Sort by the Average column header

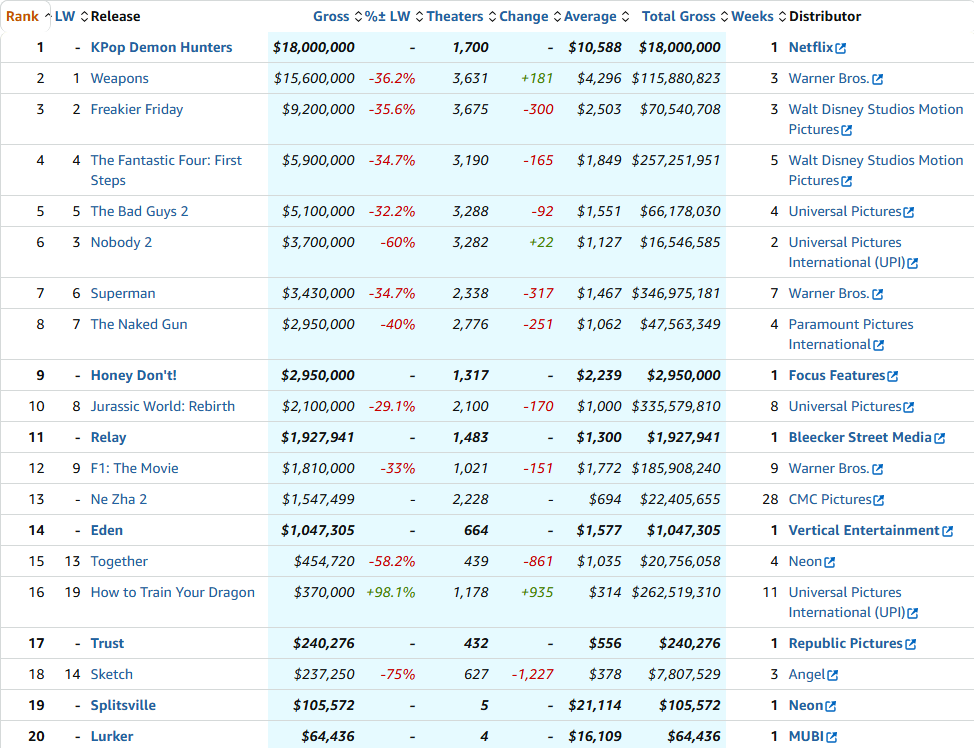point(590,16)
